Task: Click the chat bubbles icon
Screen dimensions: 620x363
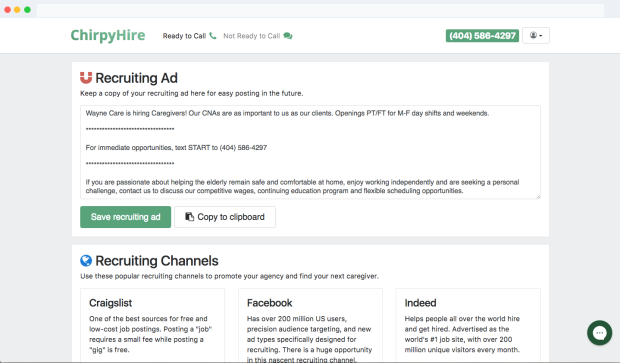Action: 288,36
